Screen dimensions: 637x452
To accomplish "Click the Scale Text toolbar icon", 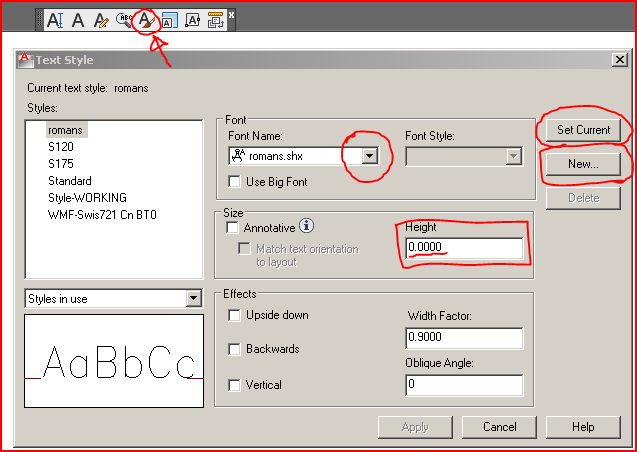I will pos(169,20).
